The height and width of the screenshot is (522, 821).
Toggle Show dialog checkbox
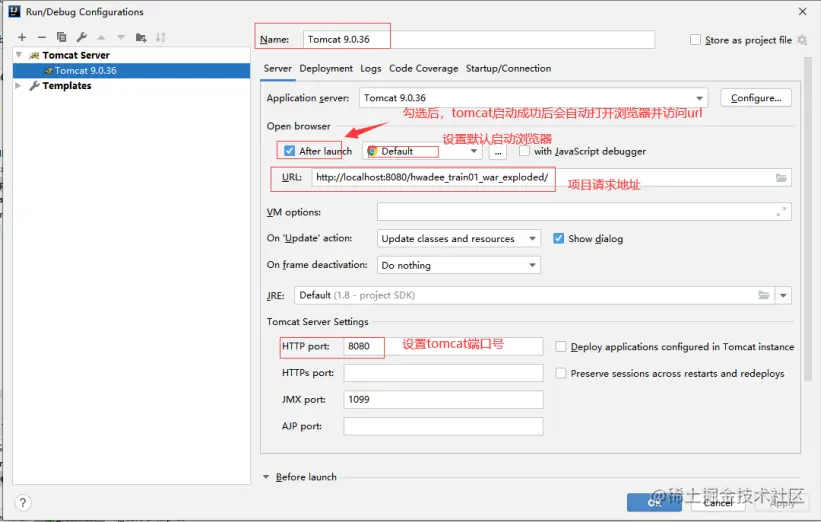pyautogui.click(x=559, y=239)
